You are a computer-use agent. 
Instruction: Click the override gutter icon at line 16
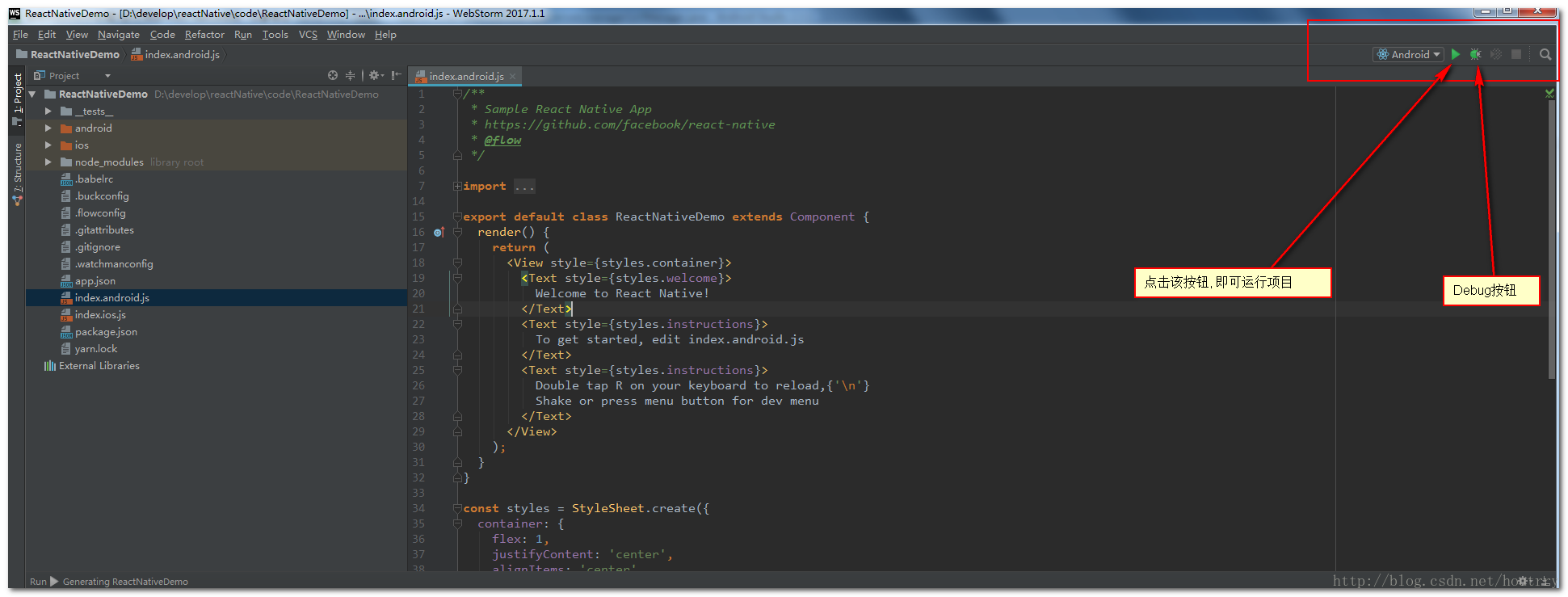[x=439, y=232]
